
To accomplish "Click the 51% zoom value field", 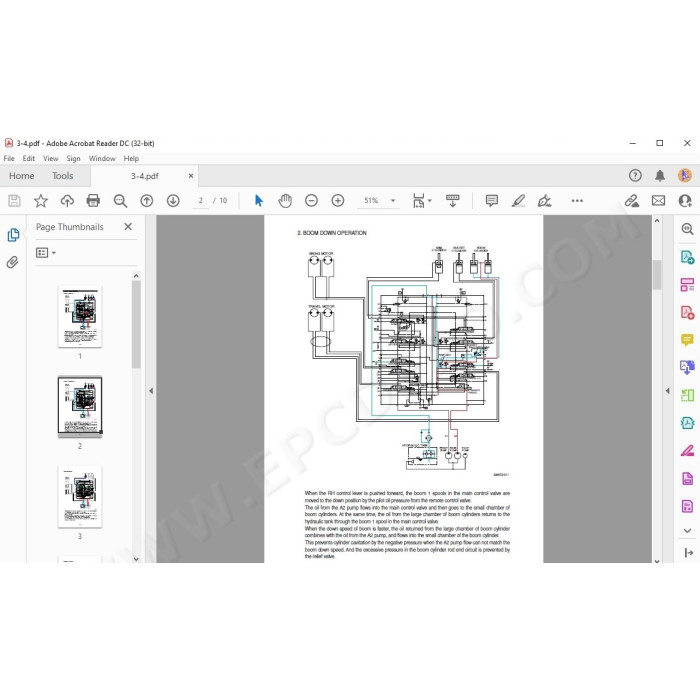I will click(x=371, y=200).
